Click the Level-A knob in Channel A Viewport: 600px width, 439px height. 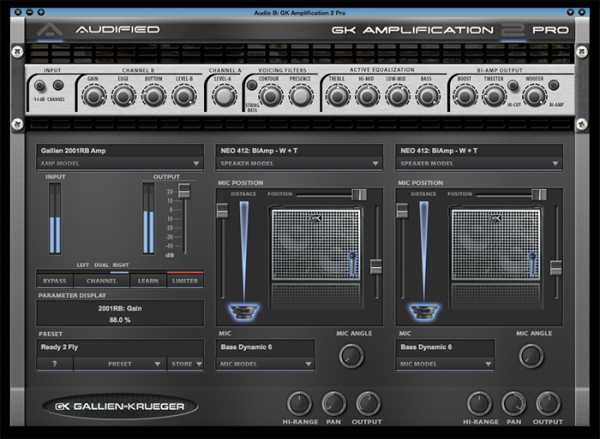223,96
